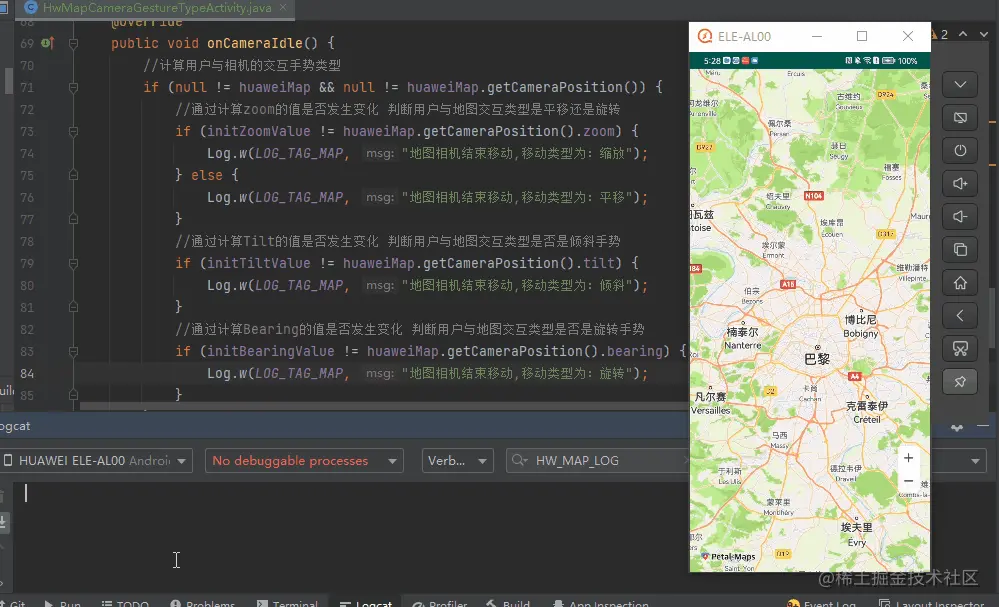This screenshot has height=607, width=999.
Task: Tap the Bobigny label on the map
Action: point(861,333)
